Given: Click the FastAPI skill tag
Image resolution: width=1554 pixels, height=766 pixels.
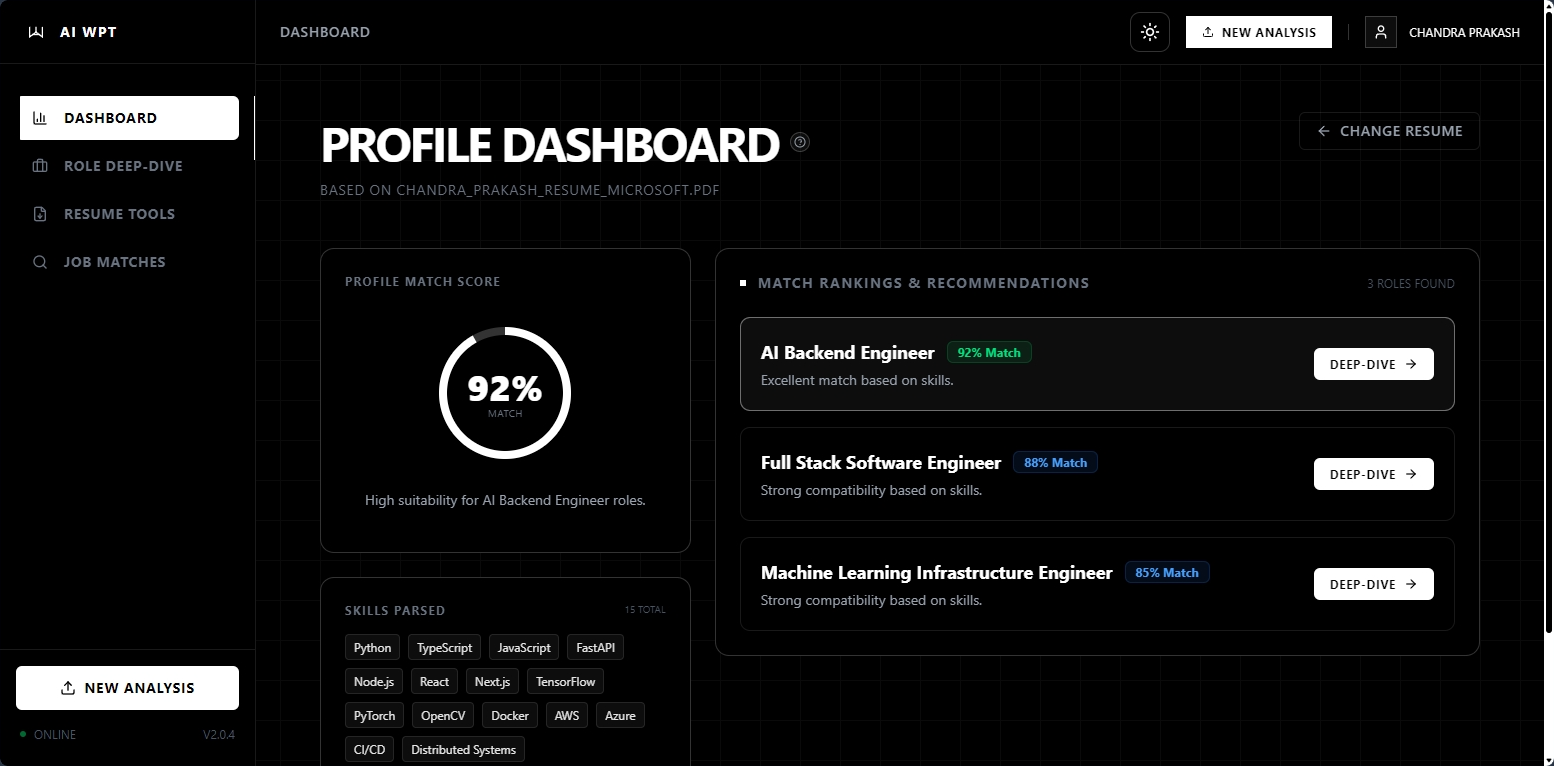Looking at the screenshot, I should pyautogui.click(x=595, y=648).
